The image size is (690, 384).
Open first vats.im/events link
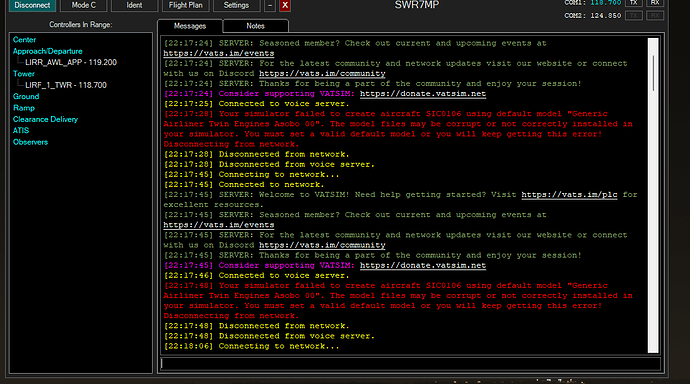point(219,53)
